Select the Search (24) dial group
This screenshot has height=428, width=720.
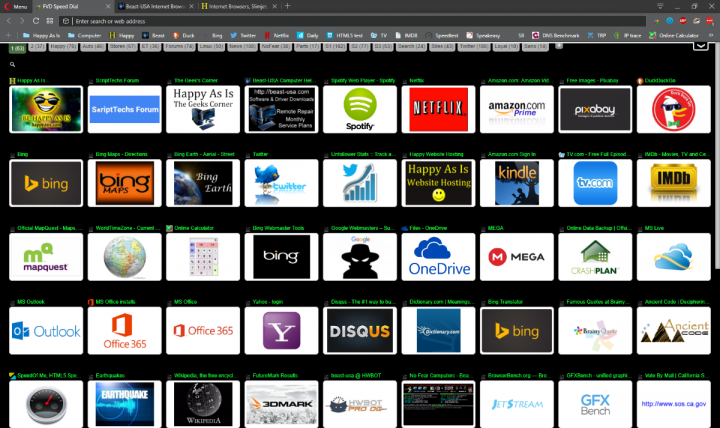[411, 47]
